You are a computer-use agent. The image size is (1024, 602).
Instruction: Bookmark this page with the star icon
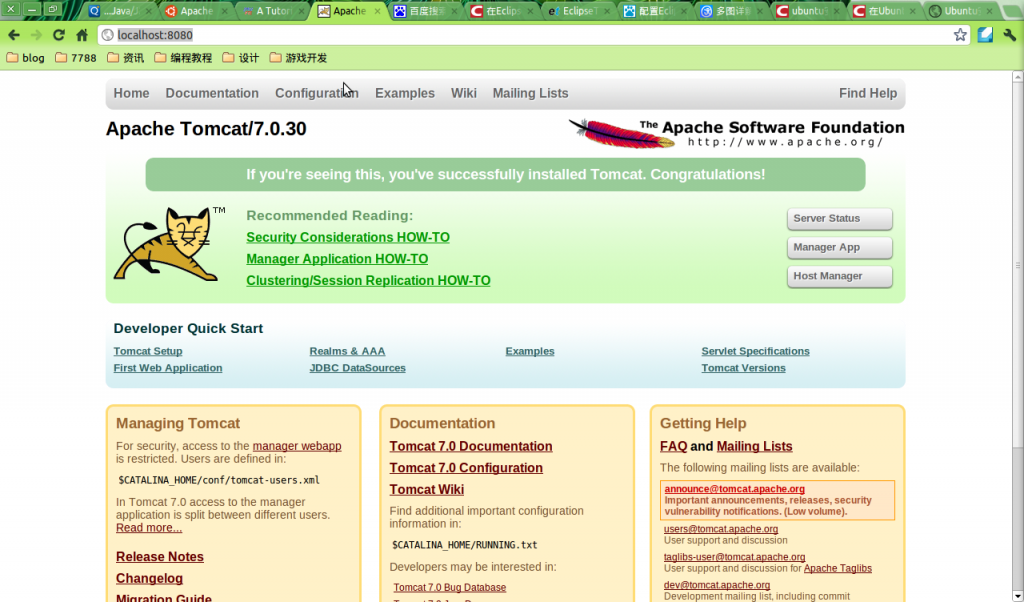click(x=959, y=35)
